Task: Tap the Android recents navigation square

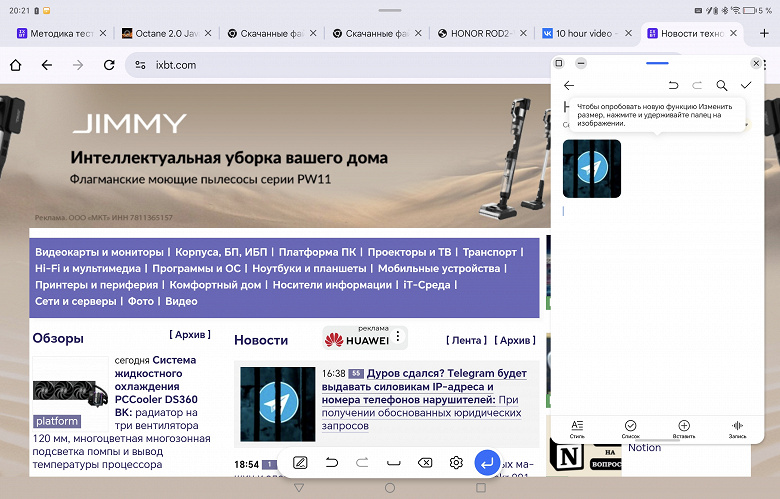Action: point(481,488)
